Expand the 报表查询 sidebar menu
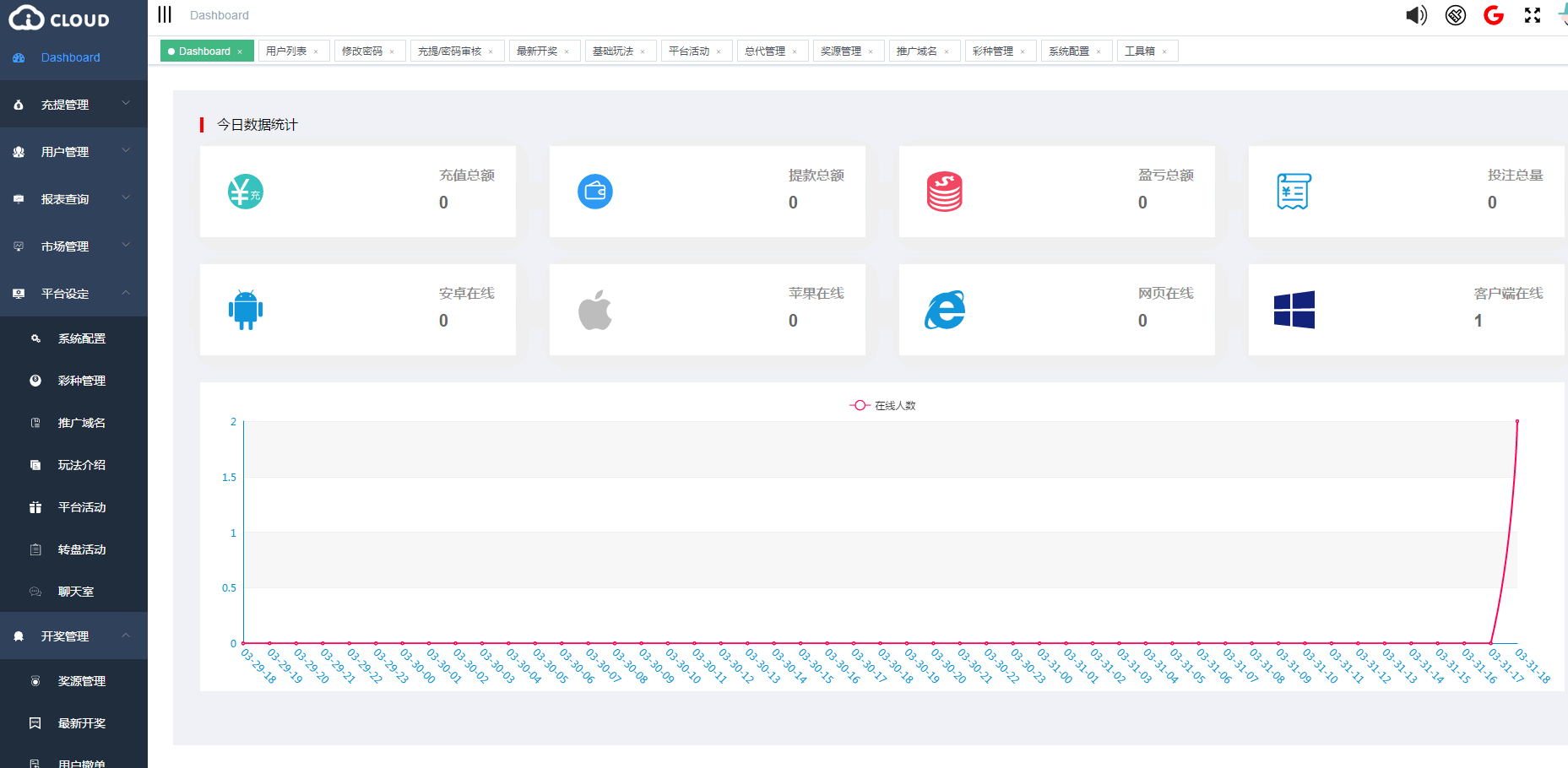 [73, 199]
